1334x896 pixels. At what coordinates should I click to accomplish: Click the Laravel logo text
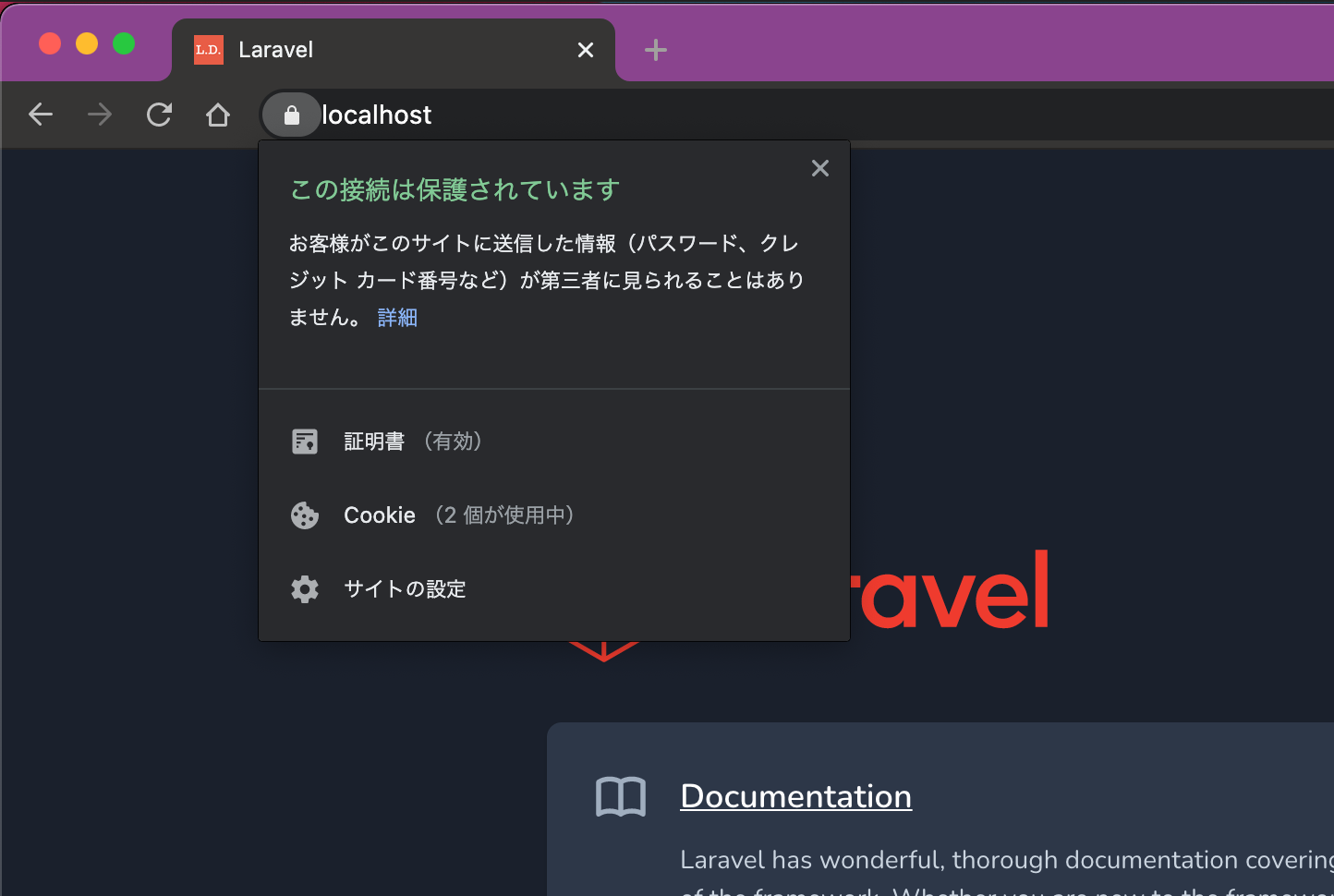coord(950,591)
